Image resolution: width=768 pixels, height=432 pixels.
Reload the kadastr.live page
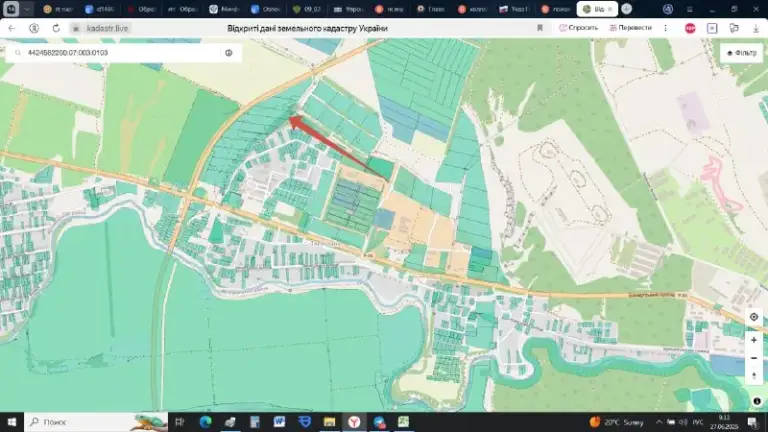[x=56, y=28]
